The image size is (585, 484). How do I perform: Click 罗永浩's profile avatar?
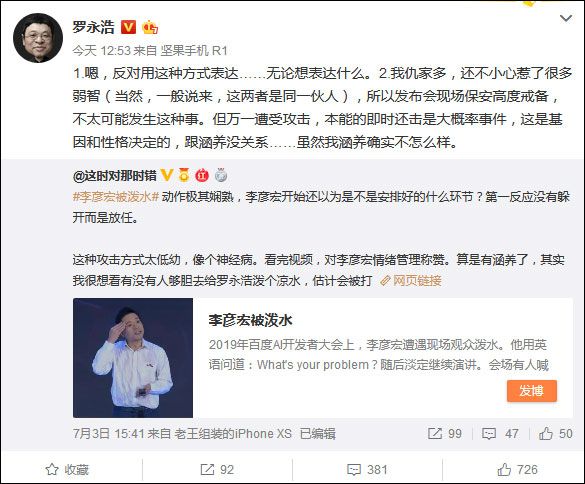(38, 38)
